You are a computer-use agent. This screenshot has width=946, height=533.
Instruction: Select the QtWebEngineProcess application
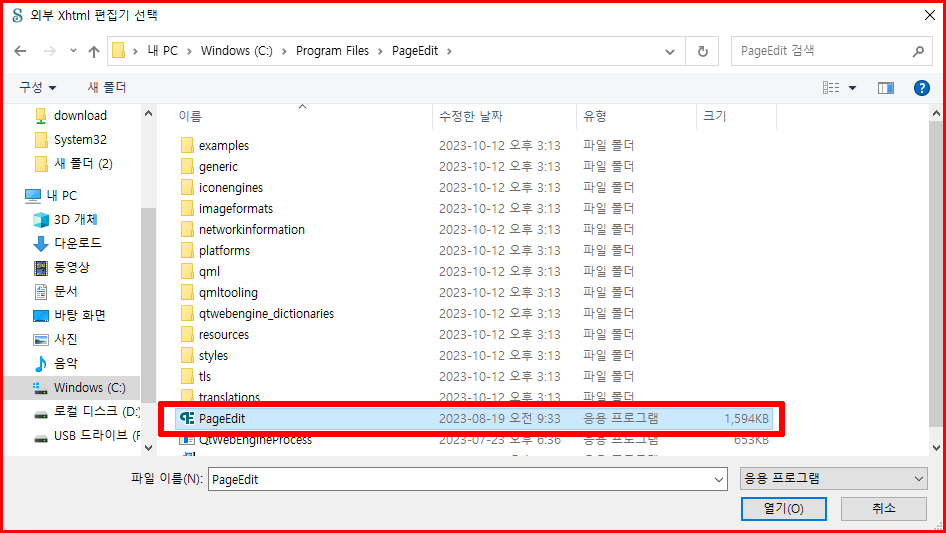pyautogui.click(x=255, y=440)
